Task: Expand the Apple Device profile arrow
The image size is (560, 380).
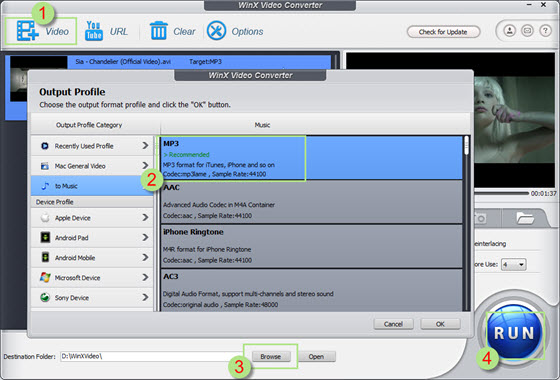Action: tap(145, 218)
